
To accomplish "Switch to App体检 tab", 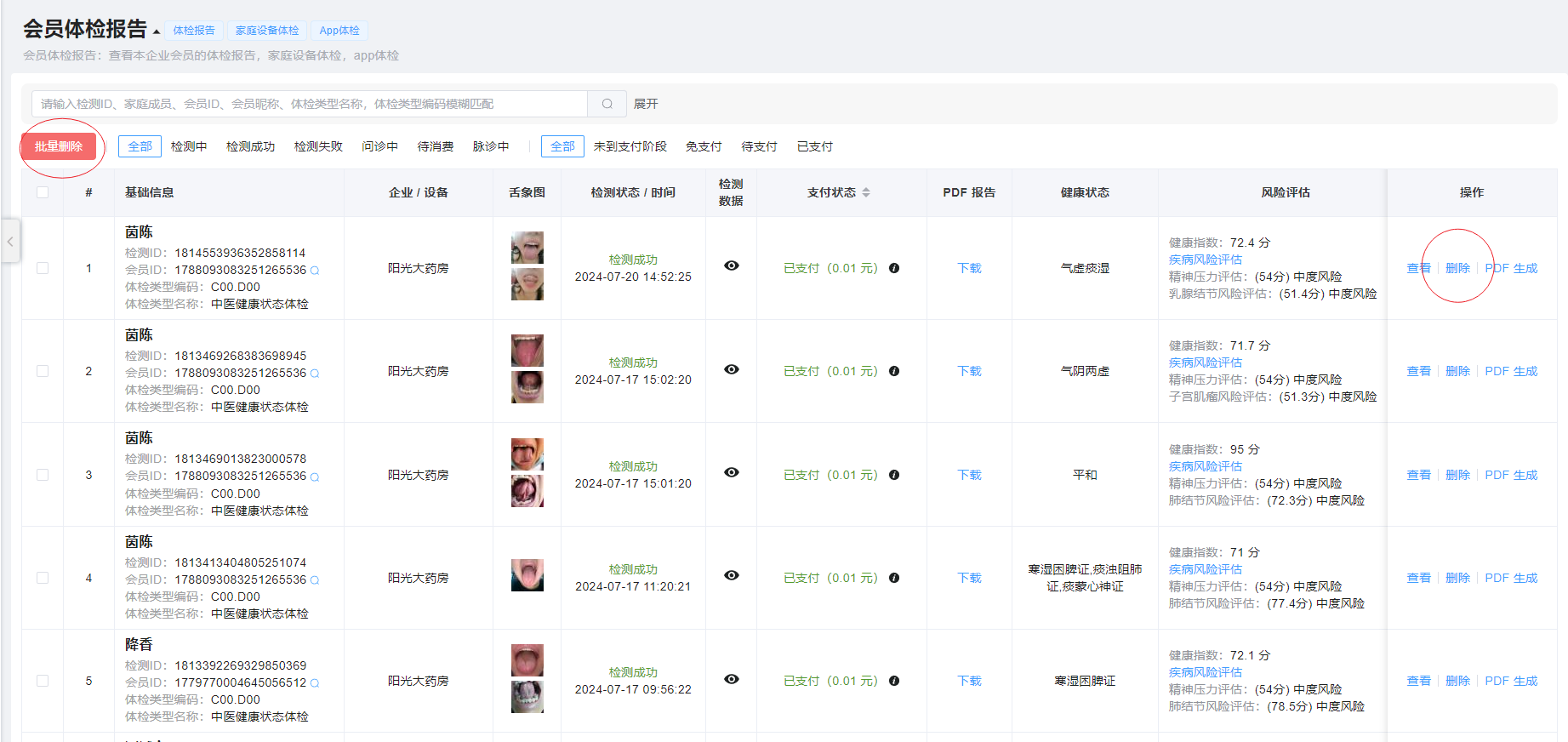I will click(339, 31).
